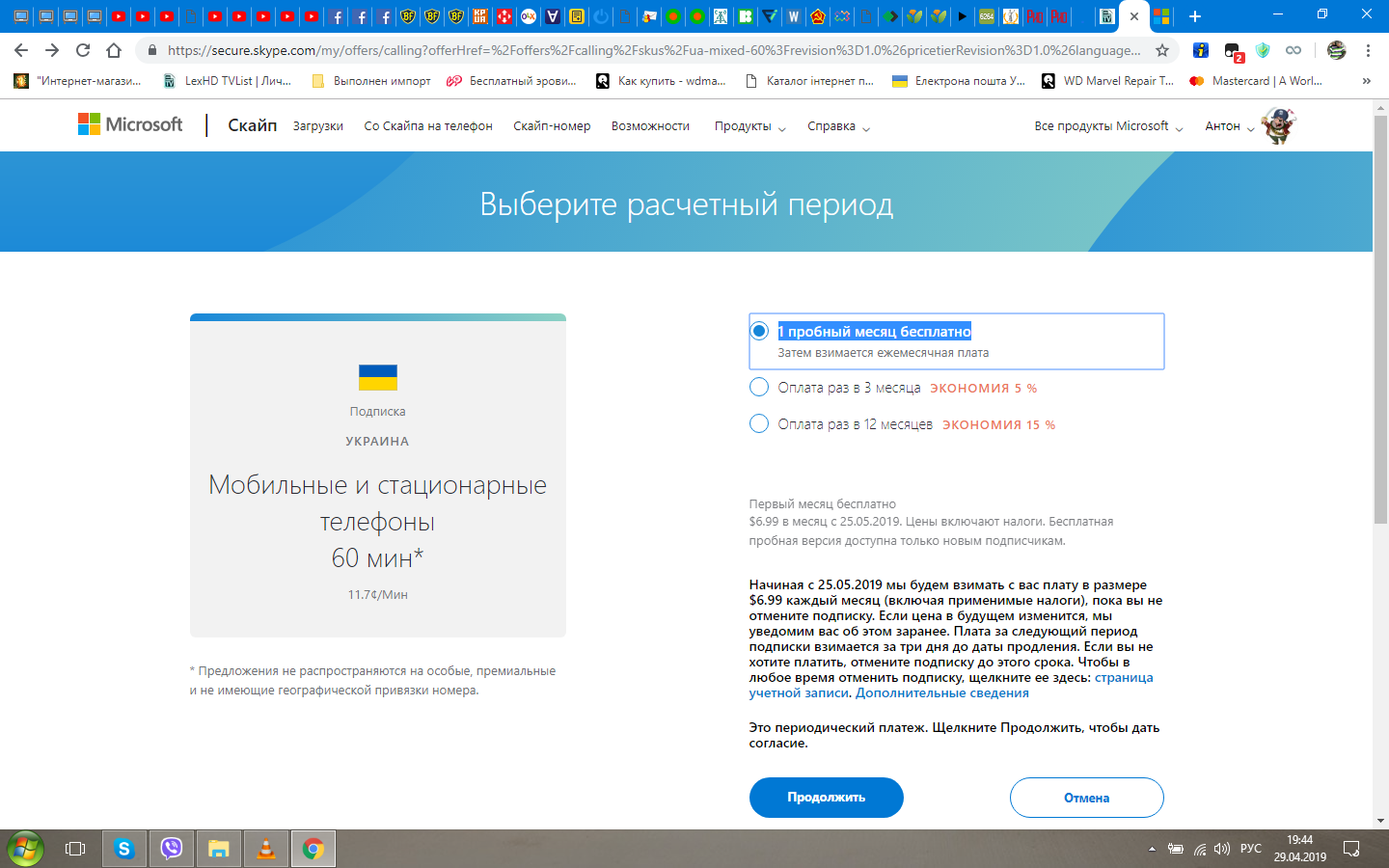Viewport: 1389px width, 868px height.
Task: Launch Skype from the taskbar
Action: click(123, 849)
